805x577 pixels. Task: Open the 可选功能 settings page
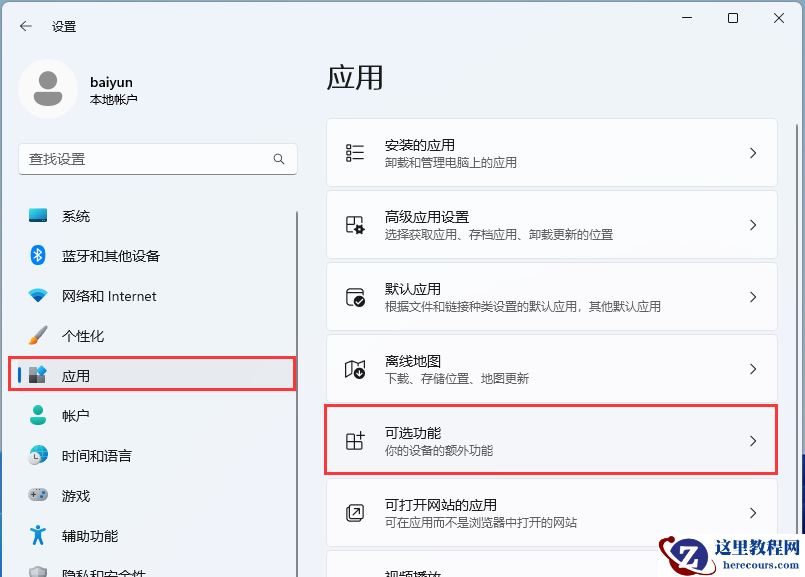coord(550,440)
